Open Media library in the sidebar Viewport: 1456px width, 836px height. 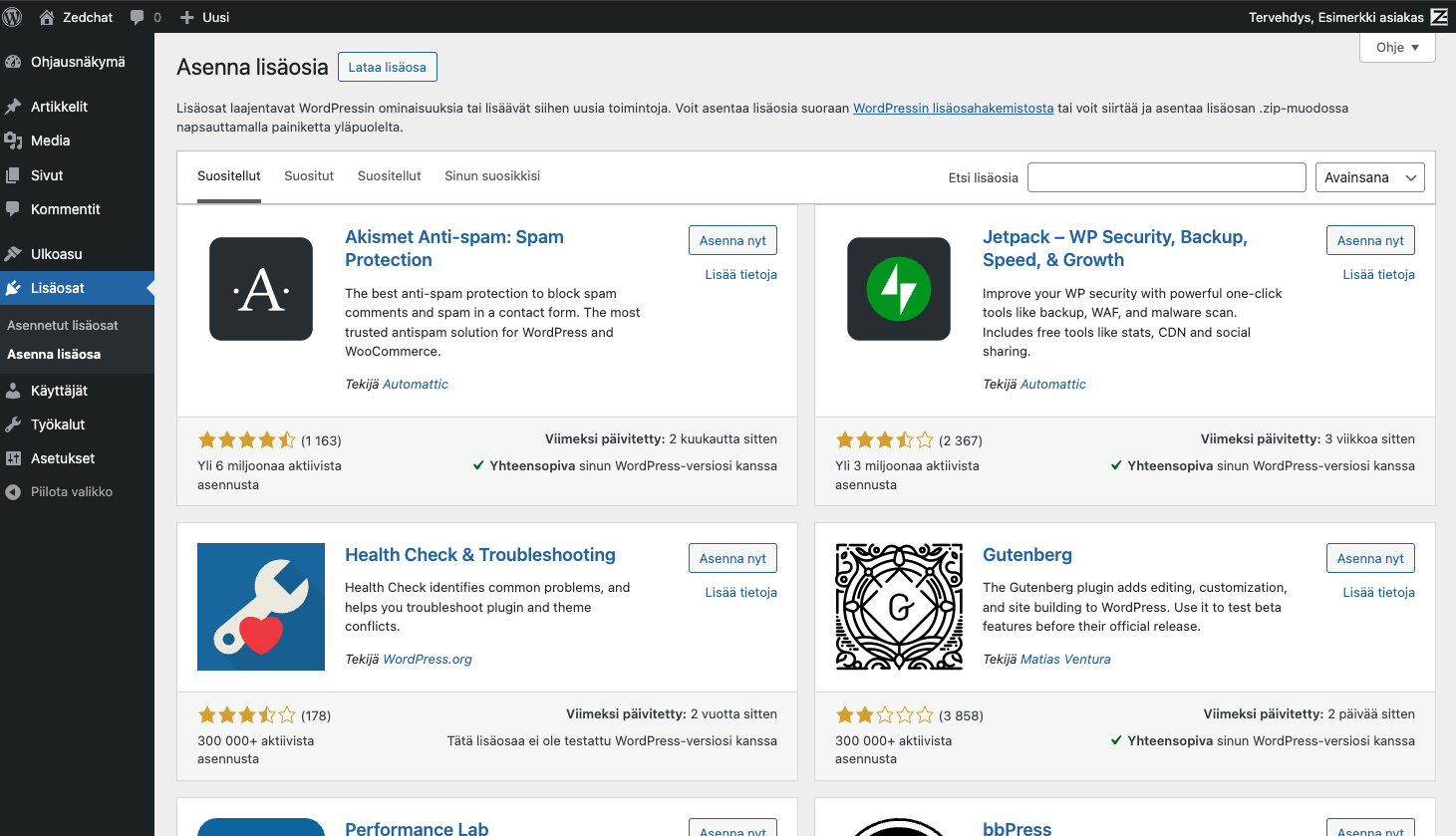(x=50, y=140)
